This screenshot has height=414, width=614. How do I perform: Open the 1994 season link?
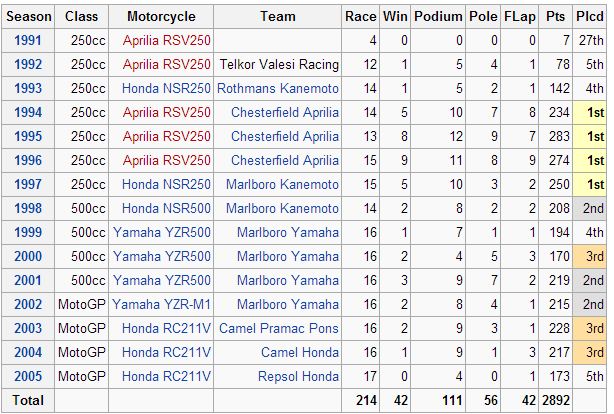[x=28, y=112]
